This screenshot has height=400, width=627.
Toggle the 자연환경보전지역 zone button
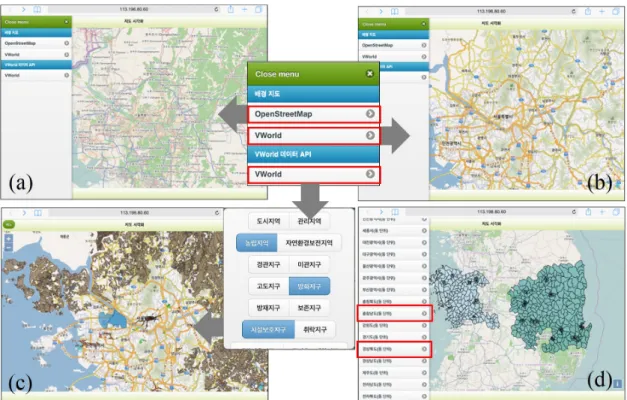[309, 243]
